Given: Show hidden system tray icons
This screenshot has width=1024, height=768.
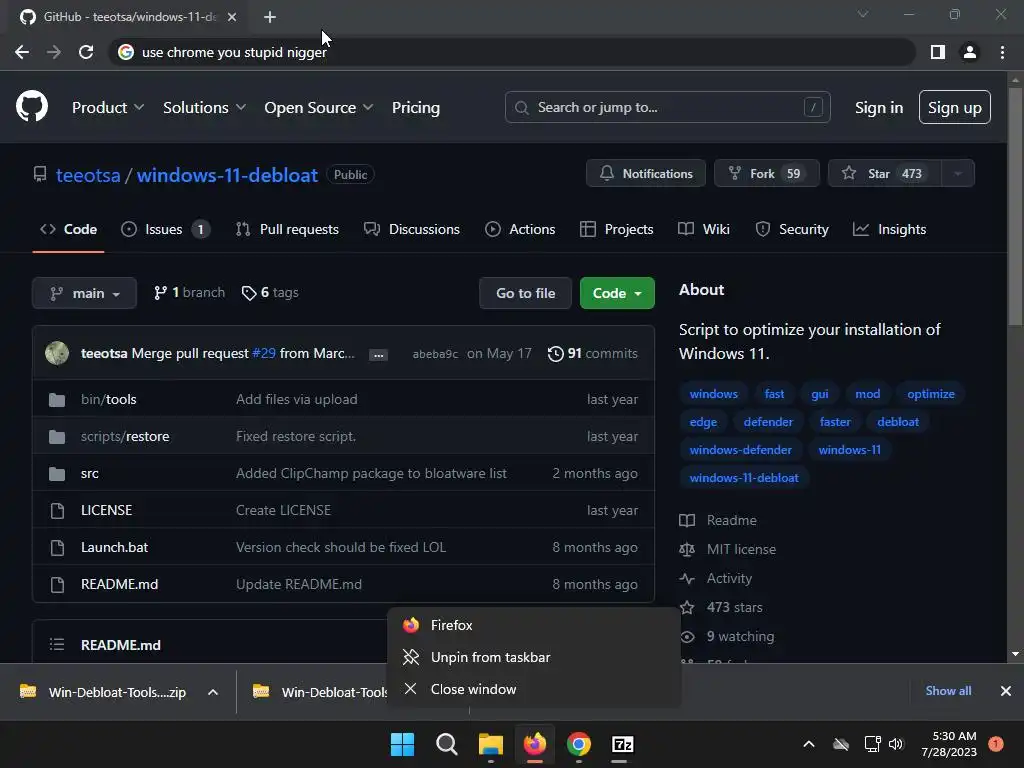Looking at the screenshot, I should pos(808,744).
